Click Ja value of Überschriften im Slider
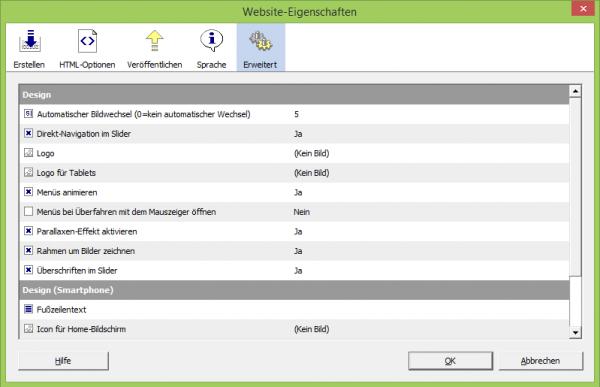This screenshot has height=387, width=600. (298, 270)
